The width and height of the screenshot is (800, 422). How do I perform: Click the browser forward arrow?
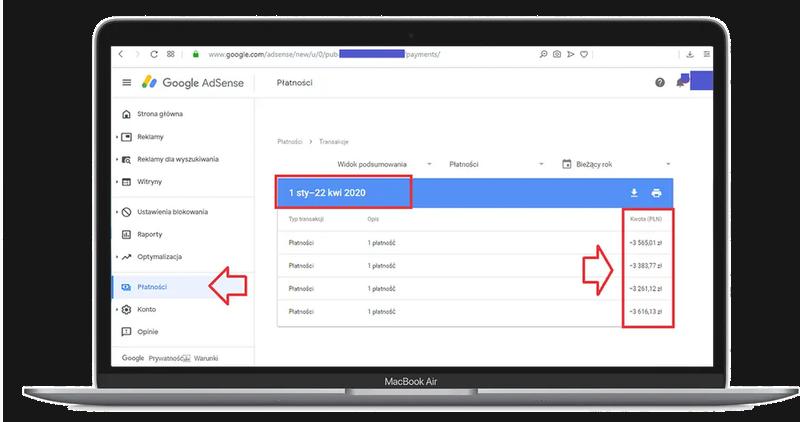tap(137, 54)
